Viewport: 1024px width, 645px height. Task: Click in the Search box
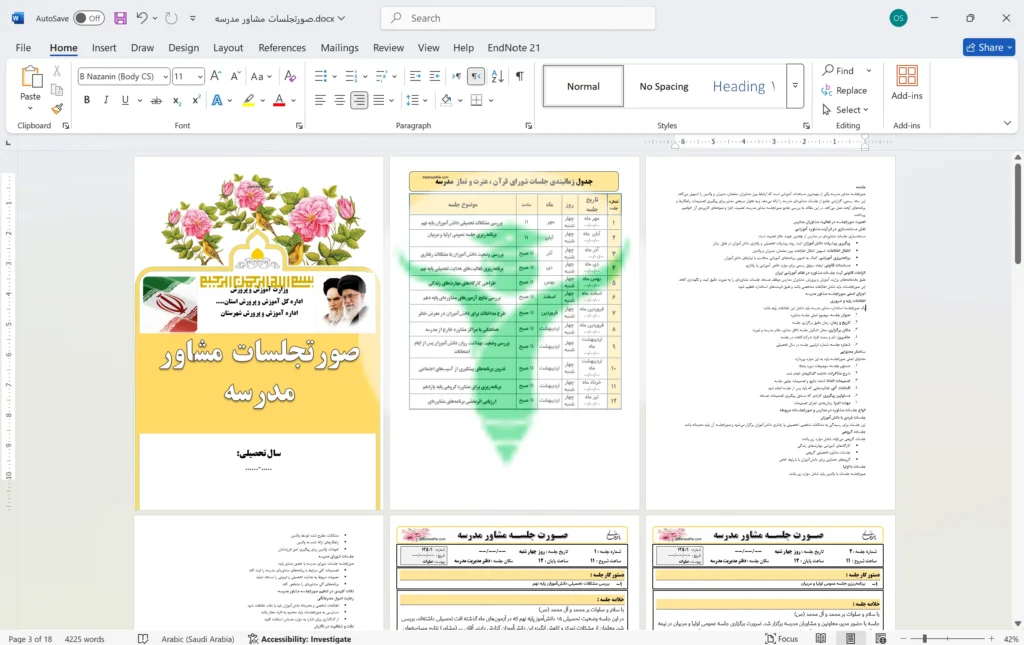pos(518,18)
